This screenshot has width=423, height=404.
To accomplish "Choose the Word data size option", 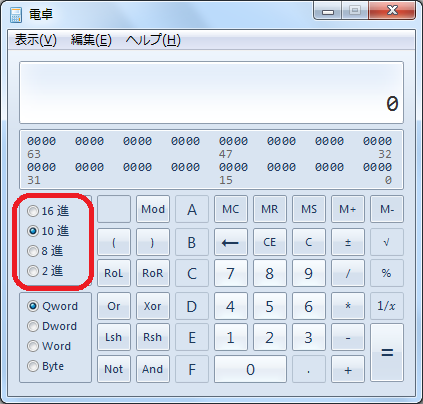I will click(49, 346).
